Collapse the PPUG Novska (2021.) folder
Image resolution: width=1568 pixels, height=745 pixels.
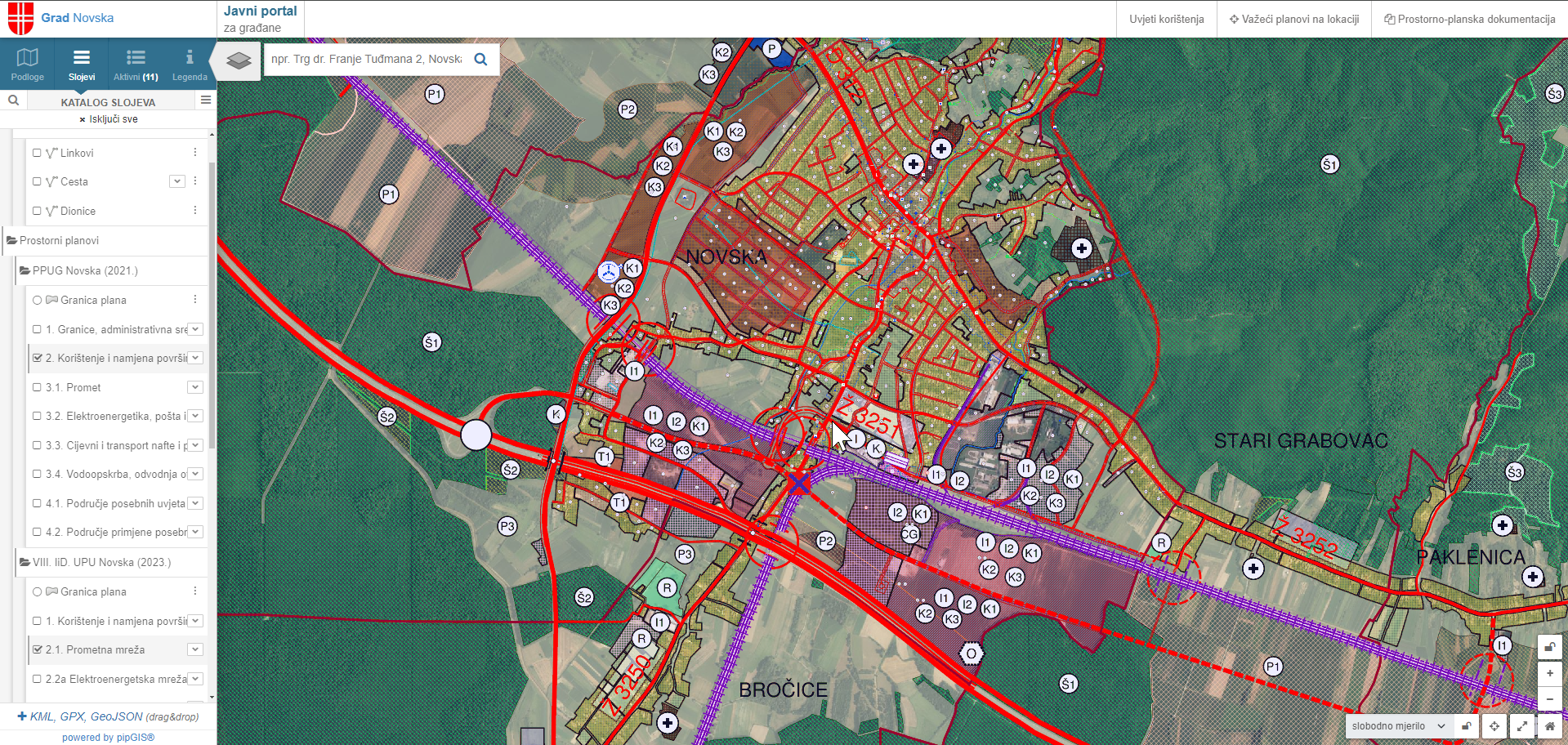[x=25, y=270]
